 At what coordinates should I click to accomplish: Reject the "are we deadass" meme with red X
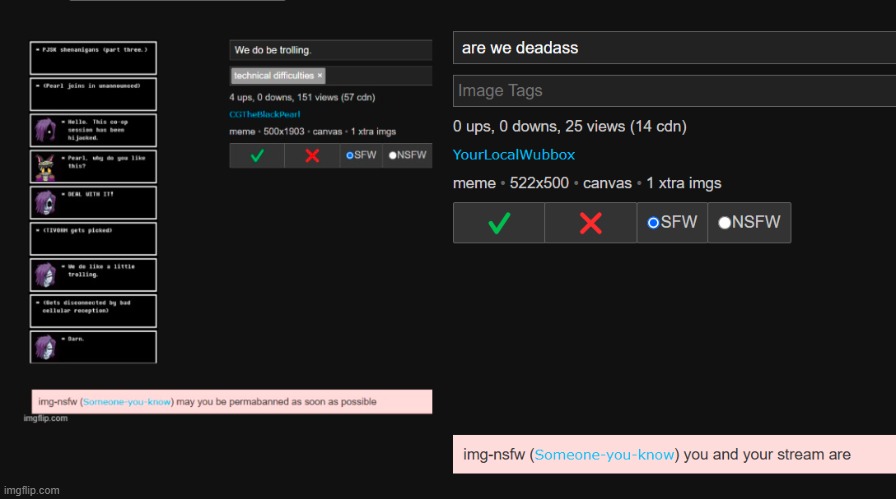pos(590,223)
